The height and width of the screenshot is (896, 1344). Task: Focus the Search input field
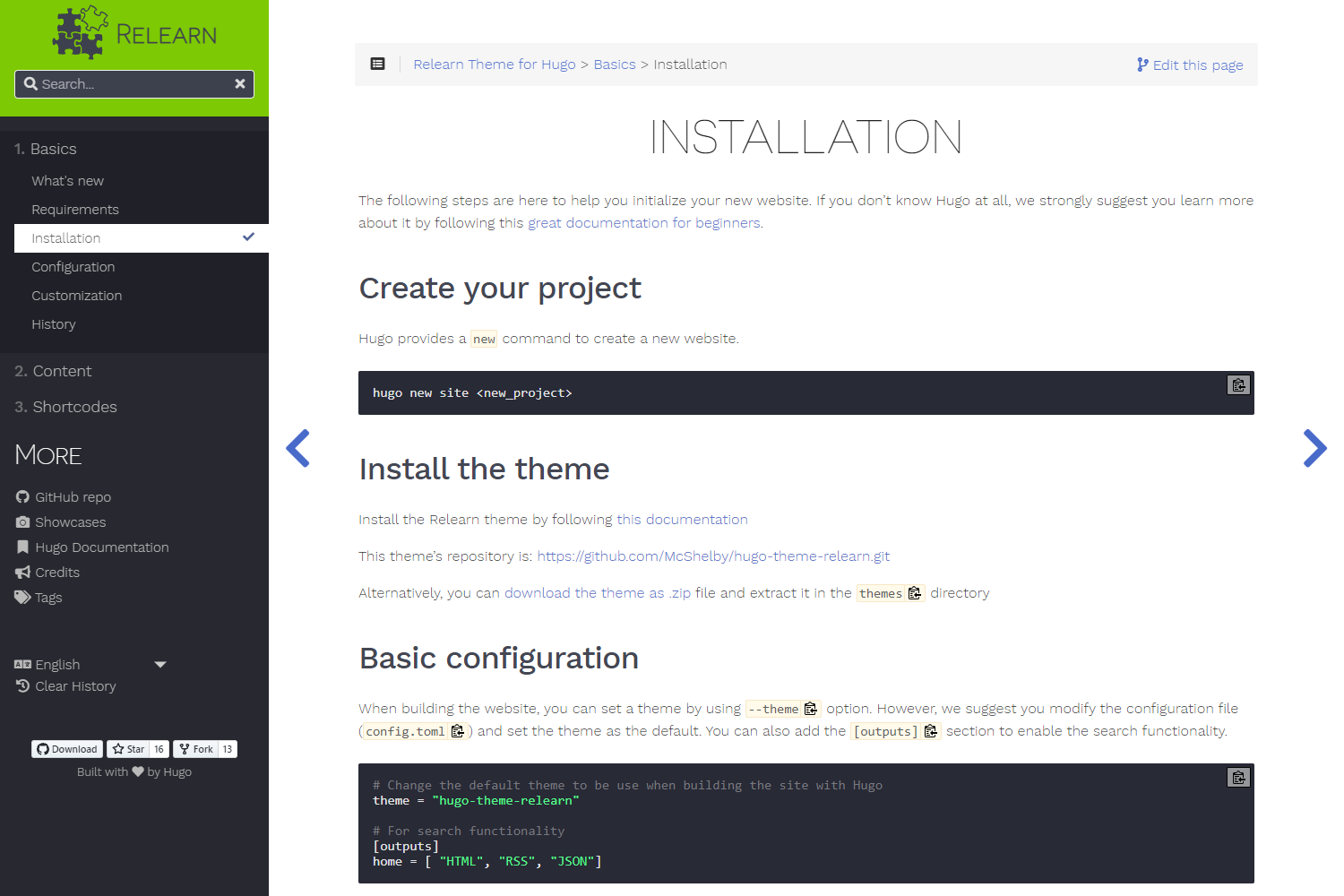click(134, 83)
